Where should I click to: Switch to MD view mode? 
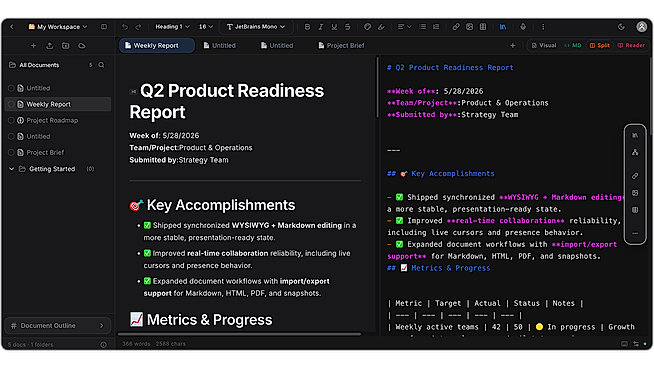point(573,45)
